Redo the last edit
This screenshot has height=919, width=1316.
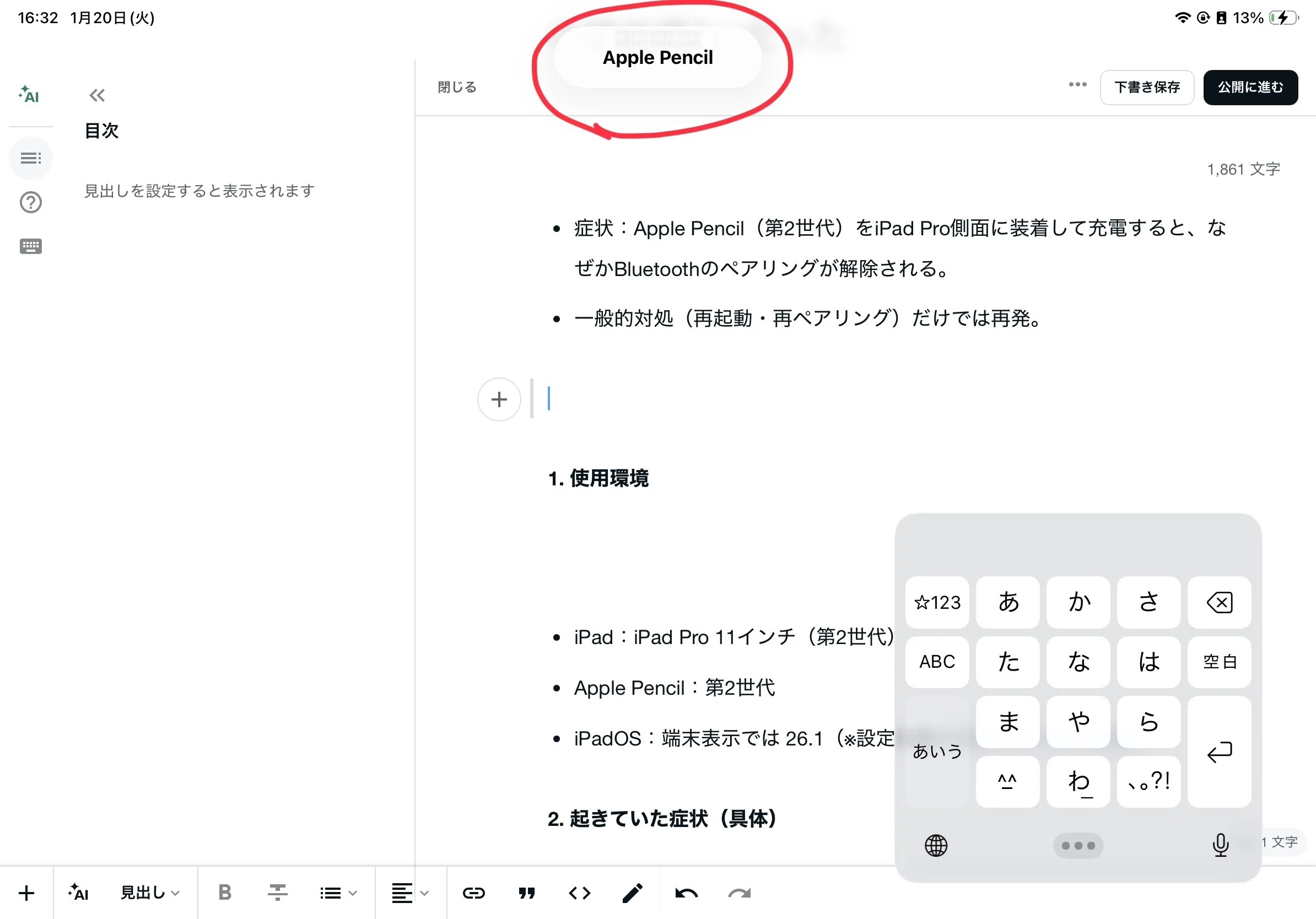740,893
